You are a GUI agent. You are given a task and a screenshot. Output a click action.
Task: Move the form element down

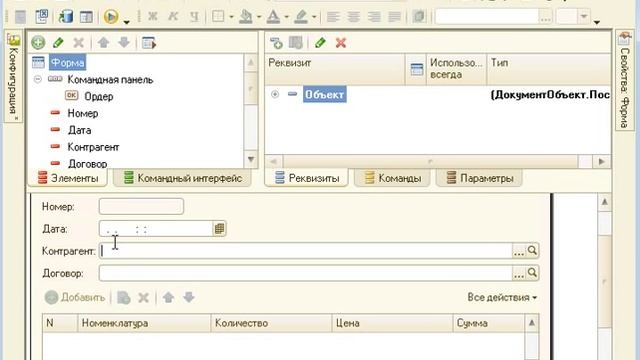[124, 42]
